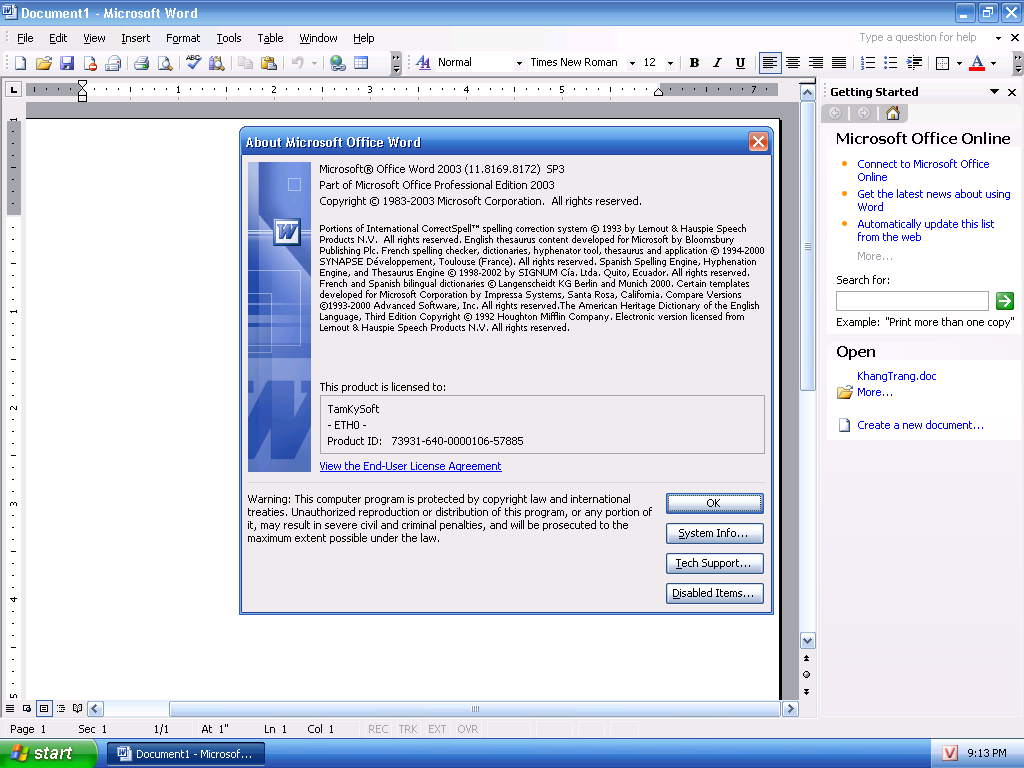Switch to Normal View button
The image size is (1024, 768).
point(10,709)
